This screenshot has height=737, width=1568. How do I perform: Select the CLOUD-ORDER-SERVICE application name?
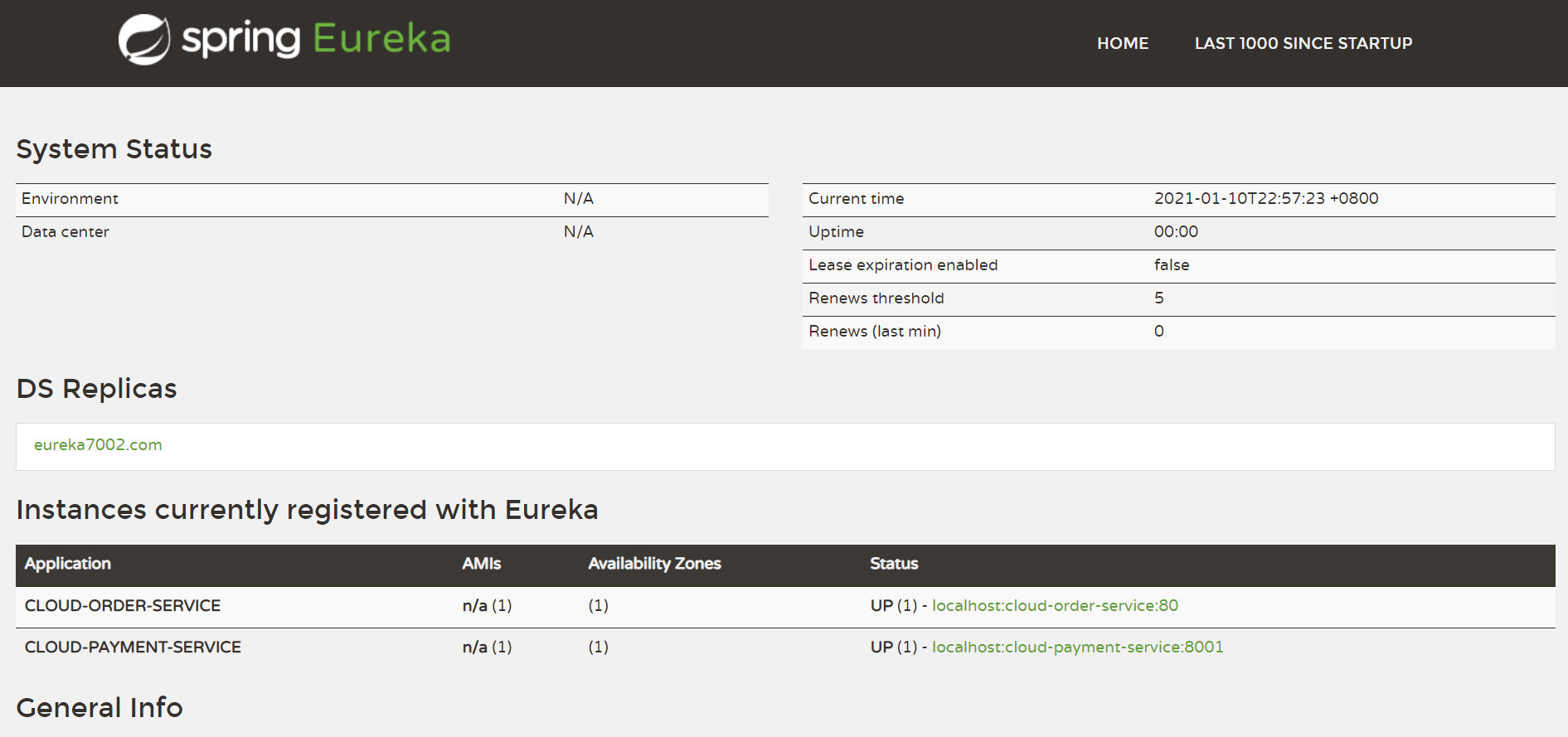[x=123, y=606]
